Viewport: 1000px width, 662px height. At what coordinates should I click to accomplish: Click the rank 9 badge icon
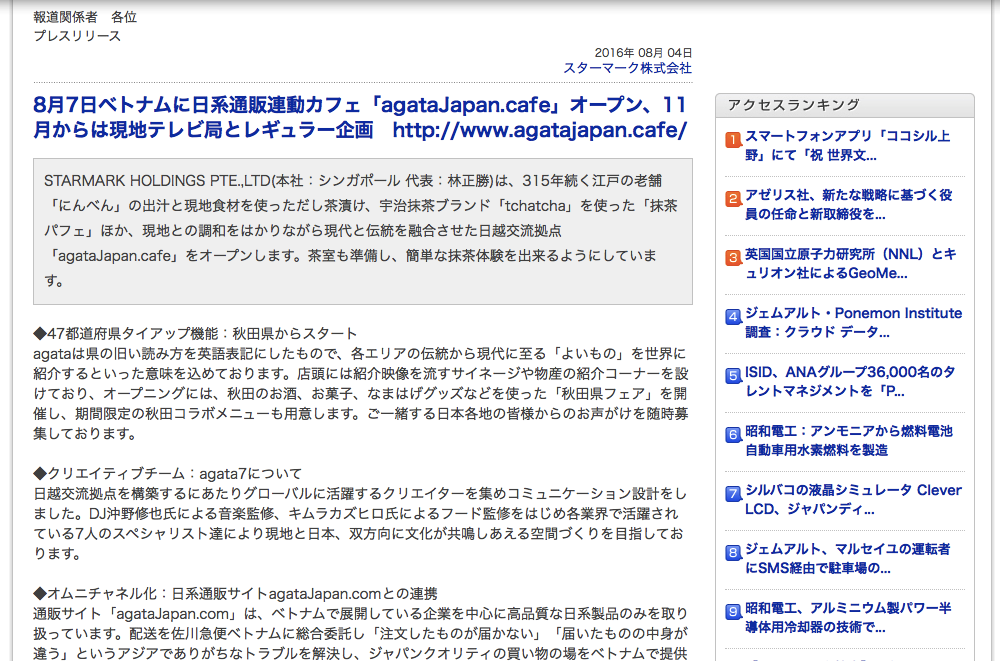[x=733, y=611]
